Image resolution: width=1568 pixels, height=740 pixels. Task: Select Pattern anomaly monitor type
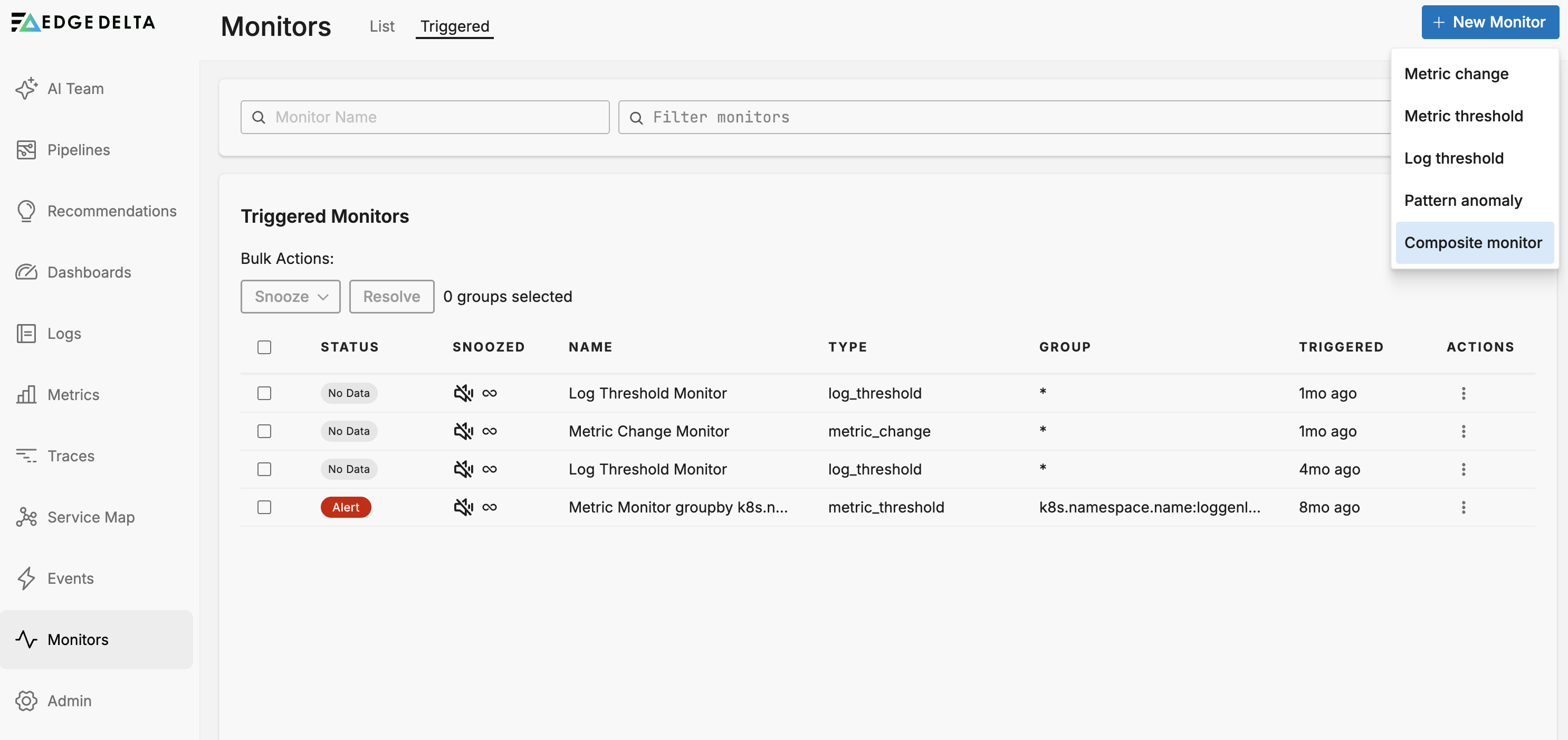coord(1464,200)
